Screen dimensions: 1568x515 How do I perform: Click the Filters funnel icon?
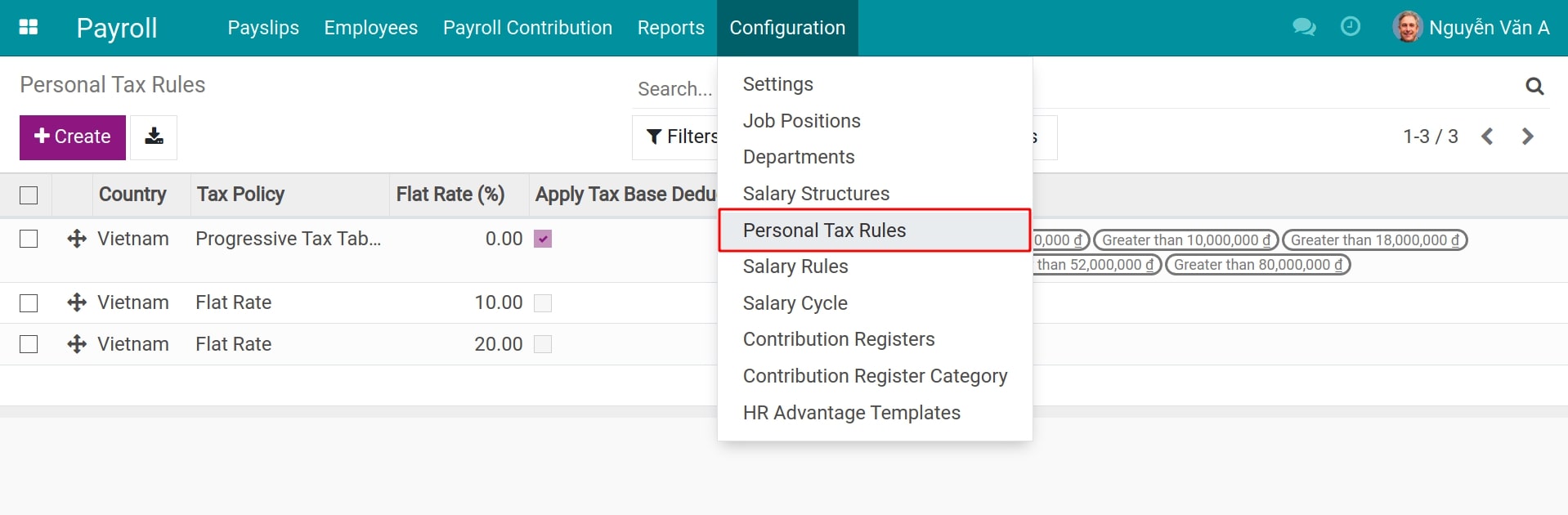653,137
